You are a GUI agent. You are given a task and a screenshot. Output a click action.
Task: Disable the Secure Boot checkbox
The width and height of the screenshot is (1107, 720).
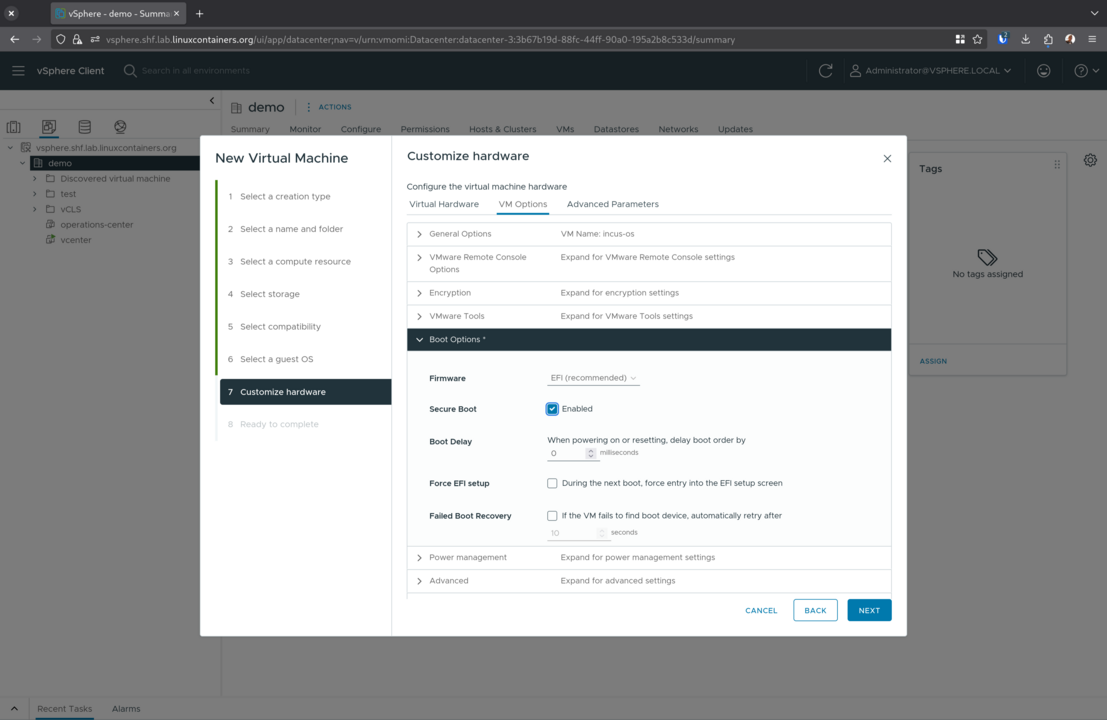click(552, 409)
